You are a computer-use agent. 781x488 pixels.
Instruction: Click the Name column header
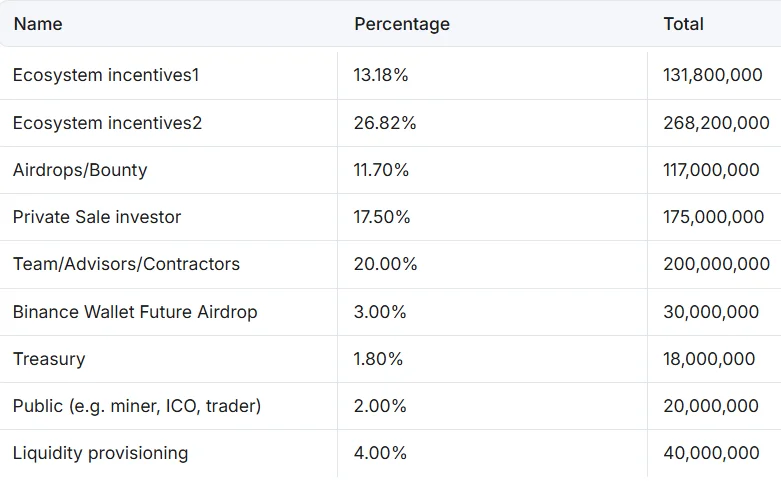(x=38, y=24)
